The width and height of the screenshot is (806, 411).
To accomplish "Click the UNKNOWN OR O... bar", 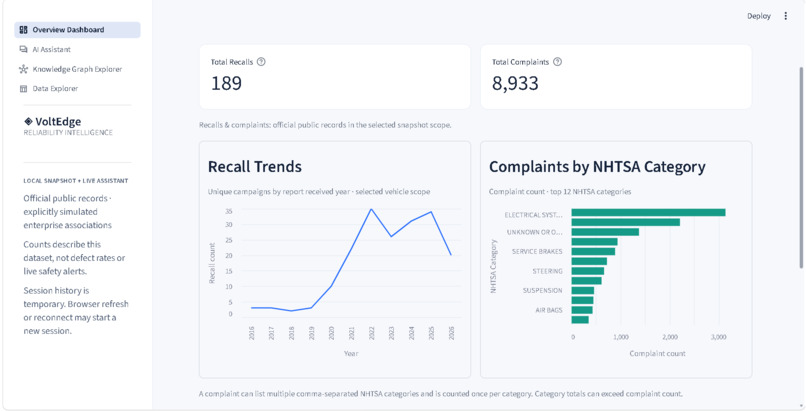I will [605, 232].
